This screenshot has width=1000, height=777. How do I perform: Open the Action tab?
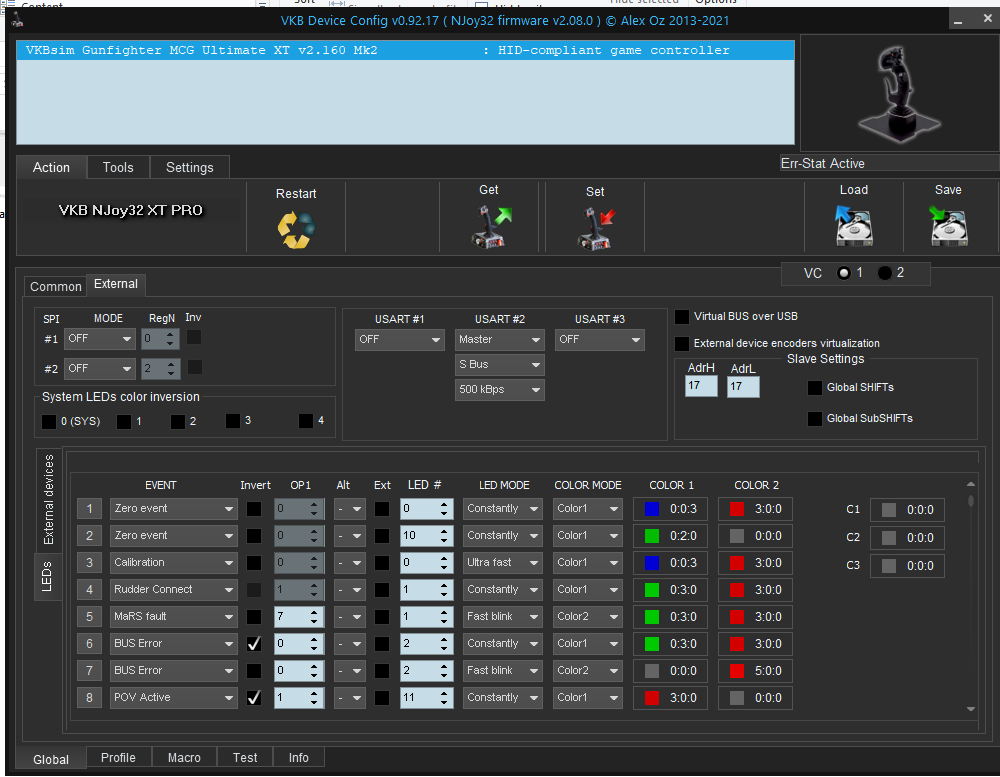point(51,167)
